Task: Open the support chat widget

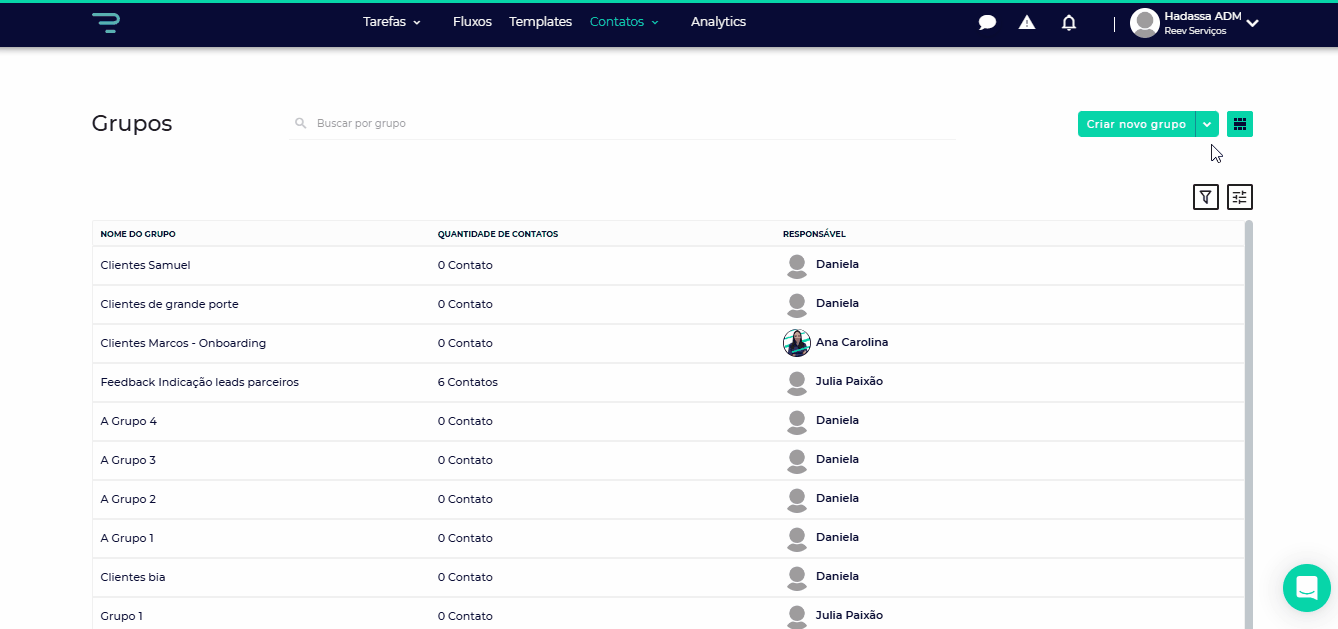Action: [1307, 588]
